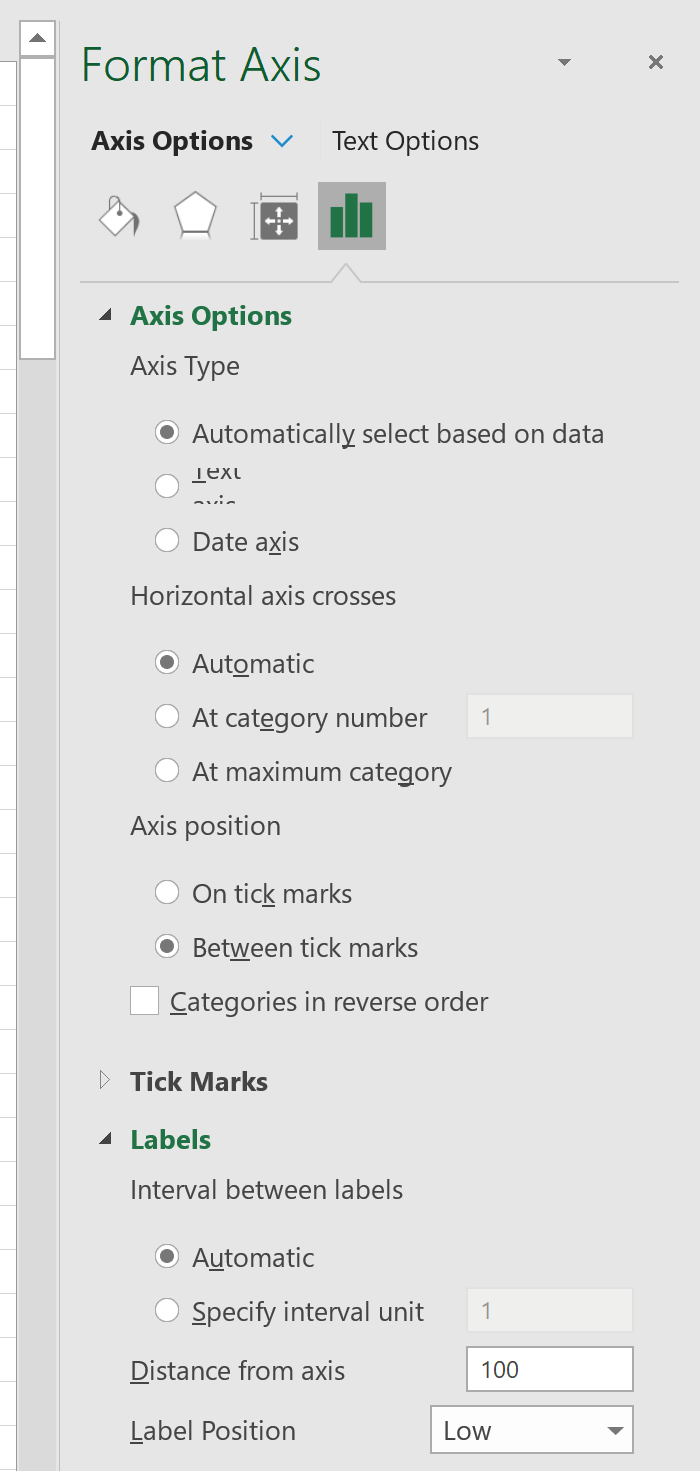Click the scrollbar up arrow

[38, 38]
